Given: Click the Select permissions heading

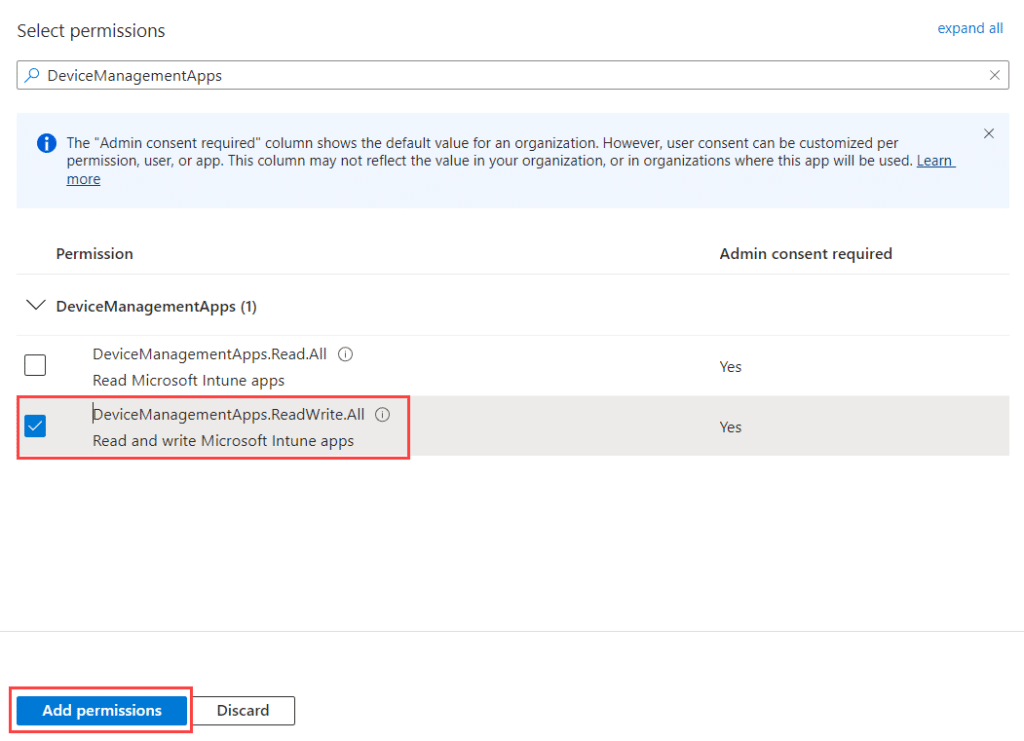Looking at the screenshot, I should click(91, 31).
